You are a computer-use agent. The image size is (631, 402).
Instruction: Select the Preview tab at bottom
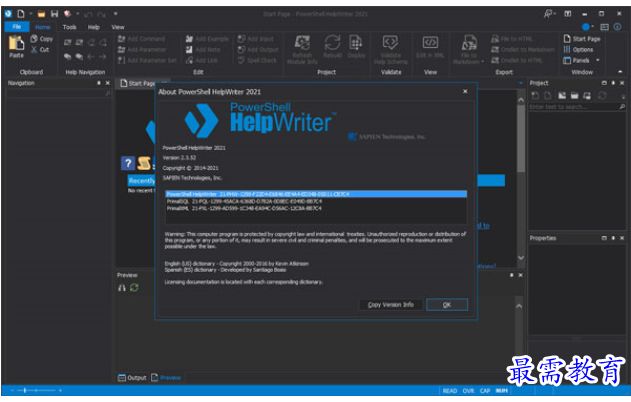pos(166,378)
